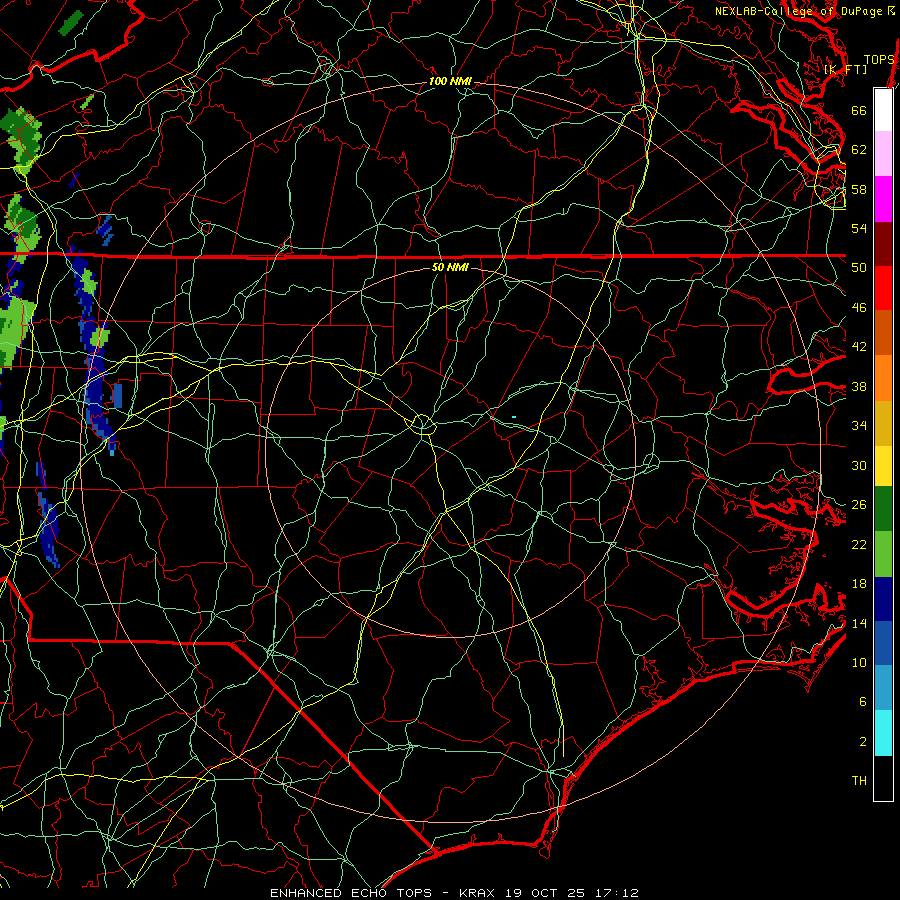The width and height of the screenshot is (900, 900).
Task: Click the dark red swatch between 50 and 54
Action: click(883, 244)
